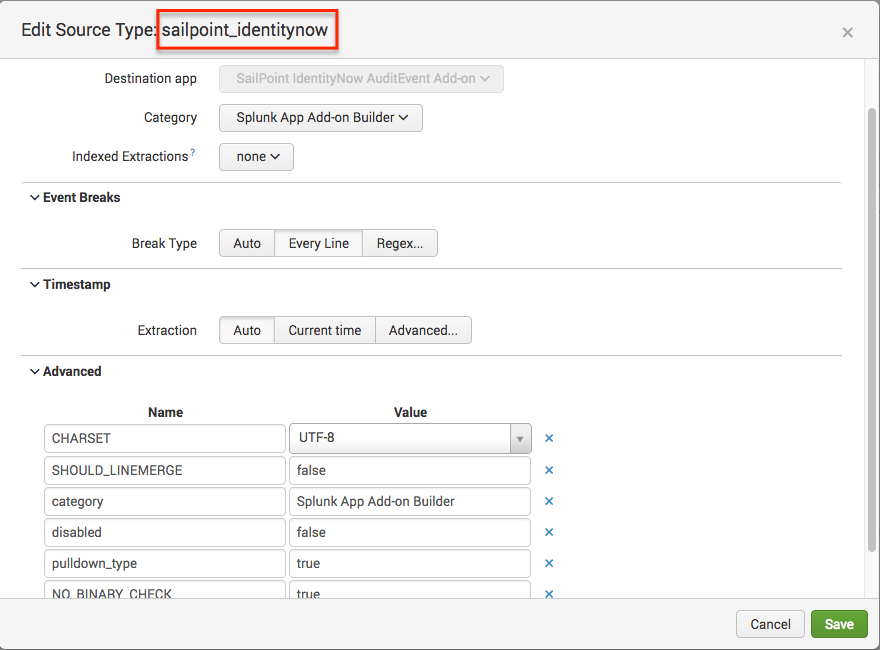Remove the category advanced setting row

(x=549, y=501)
